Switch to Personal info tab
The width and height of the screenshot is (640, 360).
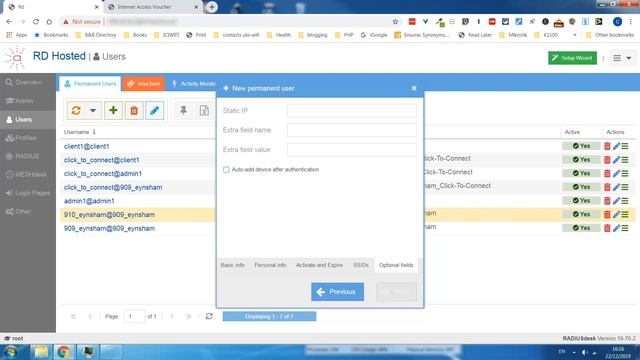point(270,265)
